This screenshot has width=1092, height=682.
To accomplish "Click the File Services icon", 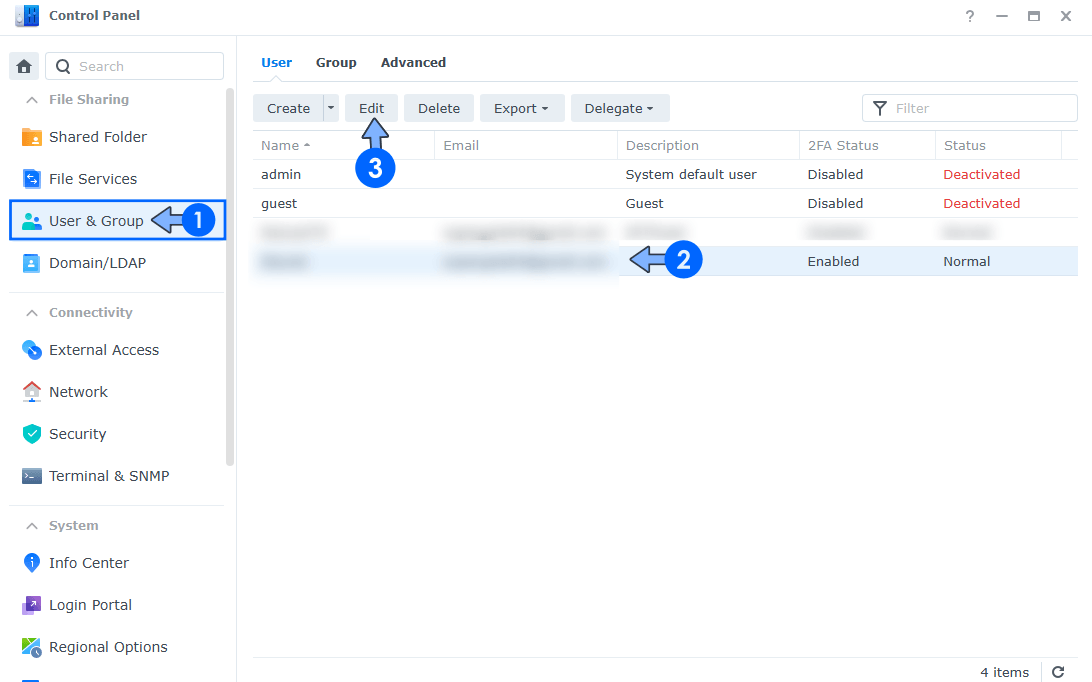I will pos(31,179).
